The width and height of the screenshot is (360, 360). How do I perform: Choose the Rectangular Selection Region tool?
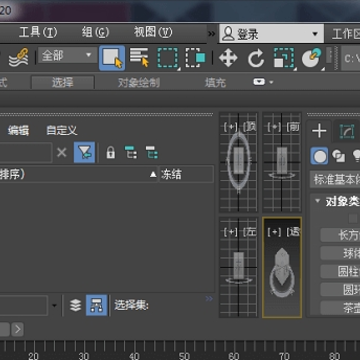[168, 58]
